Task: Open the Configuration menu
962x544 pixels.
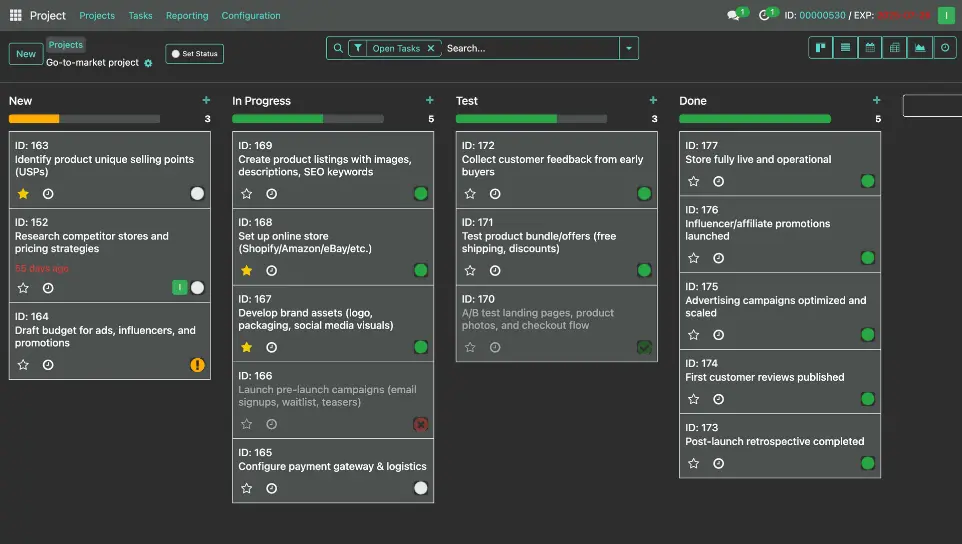Action: (251, 16)
